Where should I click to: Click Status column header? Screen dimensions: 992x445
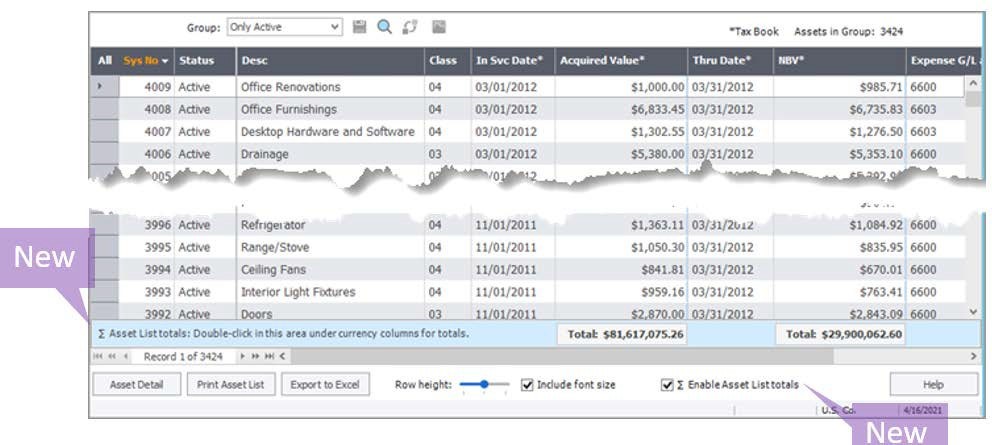click(205, 61)
